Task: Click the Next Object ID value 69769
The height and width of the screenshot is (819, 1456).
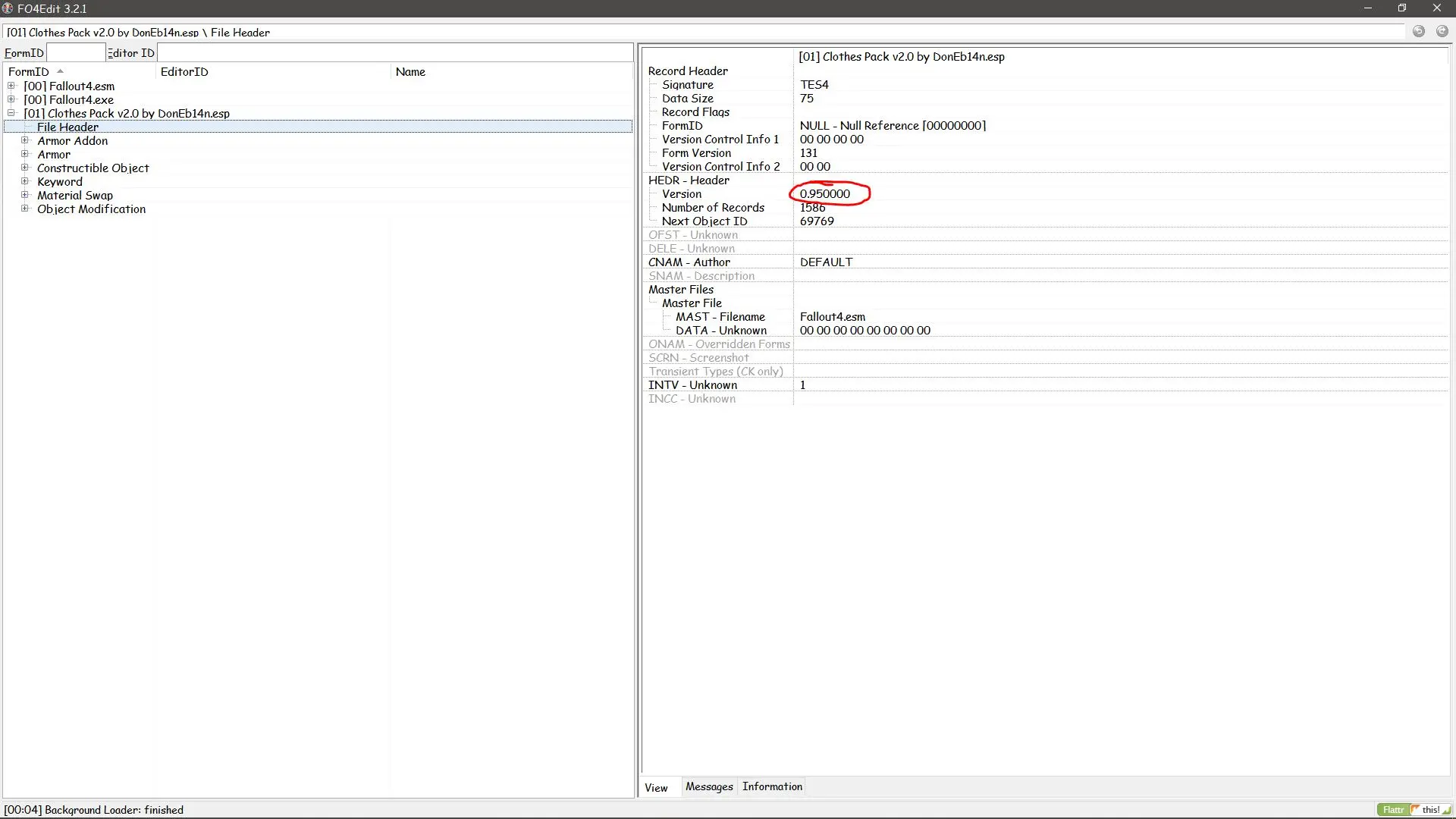Action: click(x=817, y=221)
